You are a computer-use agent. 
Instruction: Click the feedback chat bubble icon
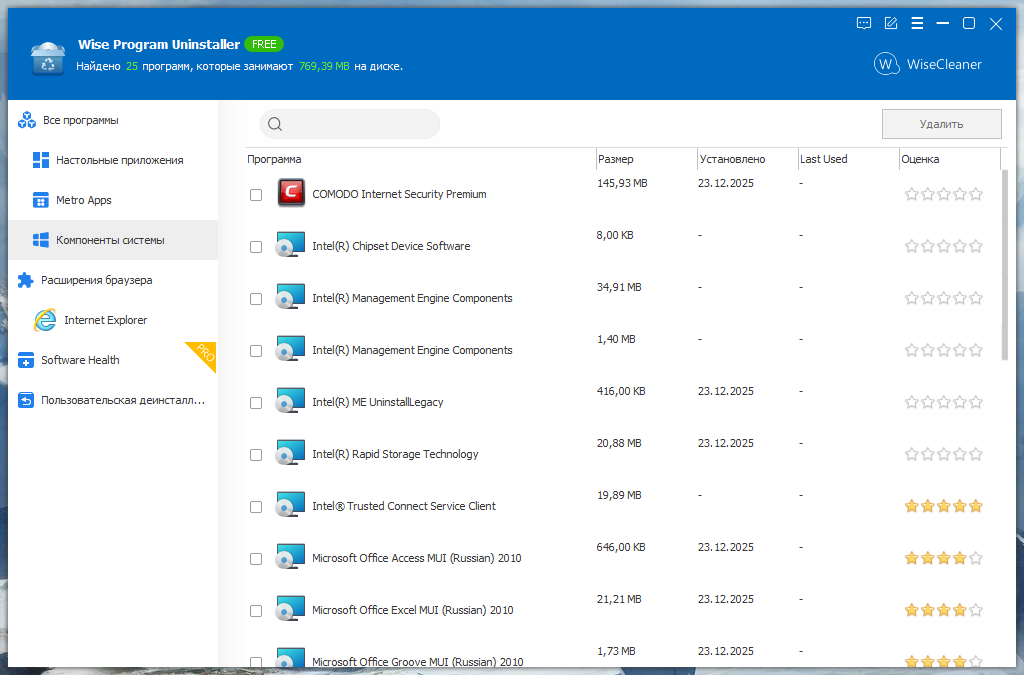tap(864, 23)
